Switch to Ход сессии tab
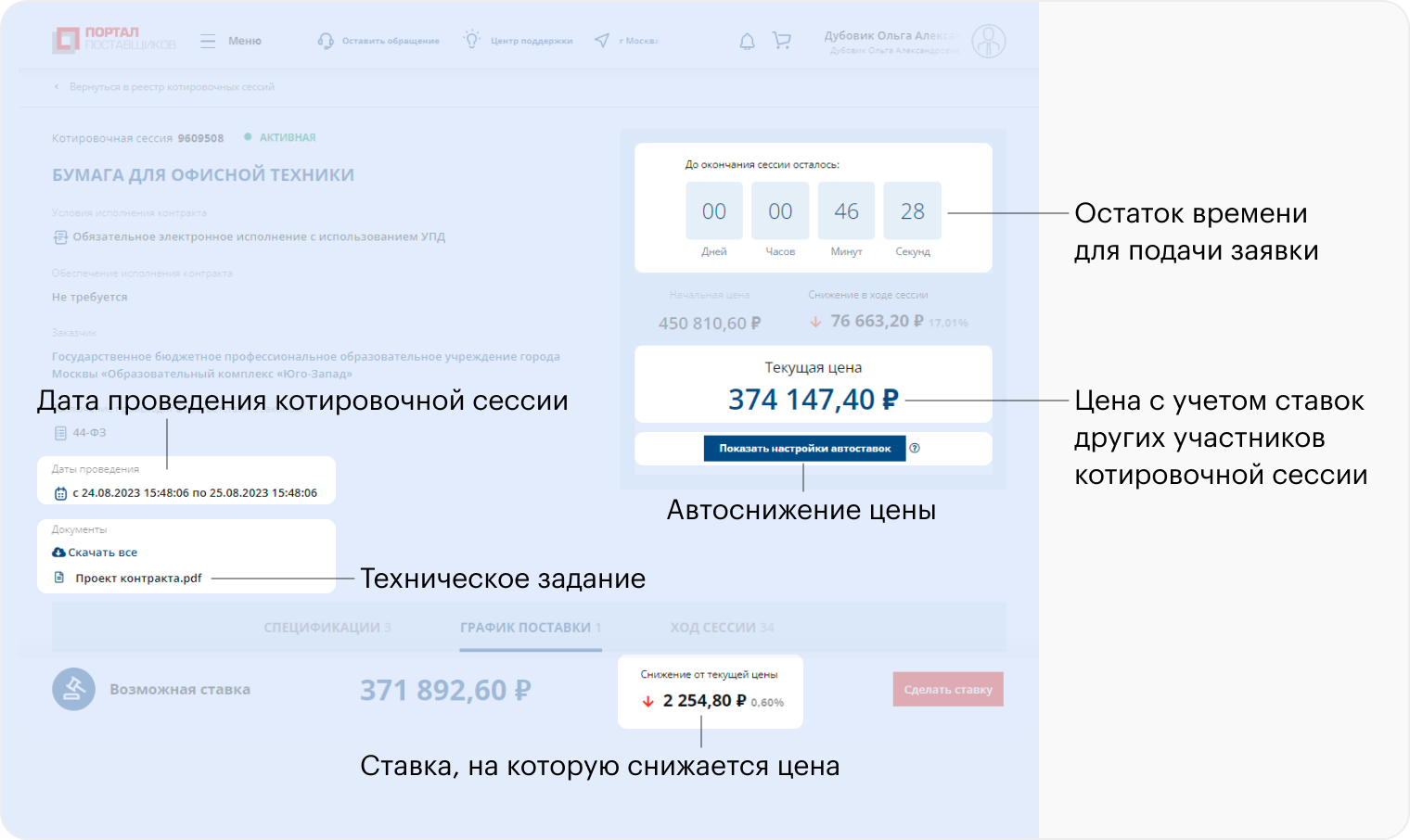The image size is (1410, 840). click(x=723, y=628)
